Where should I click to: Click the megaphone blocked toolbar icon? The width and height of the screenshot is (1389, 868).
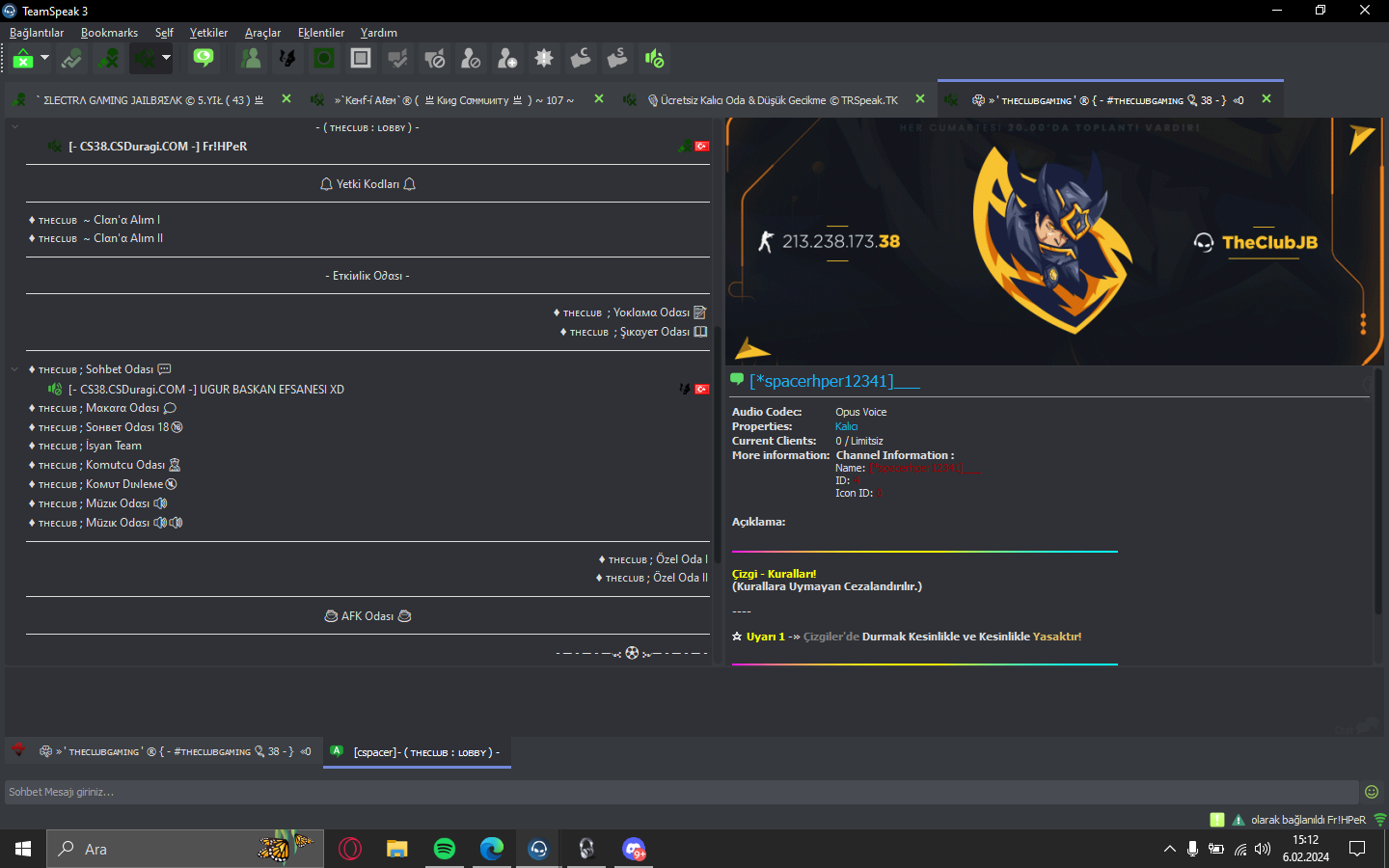coord(434,59)
